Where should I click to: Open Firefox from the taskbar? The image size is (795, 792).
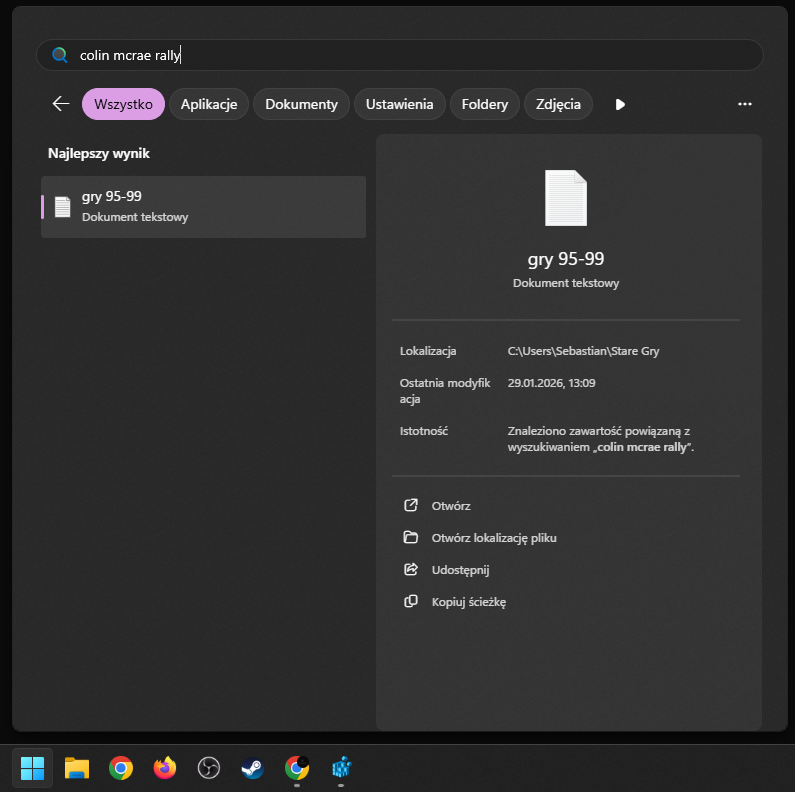(x=165, y=768)
